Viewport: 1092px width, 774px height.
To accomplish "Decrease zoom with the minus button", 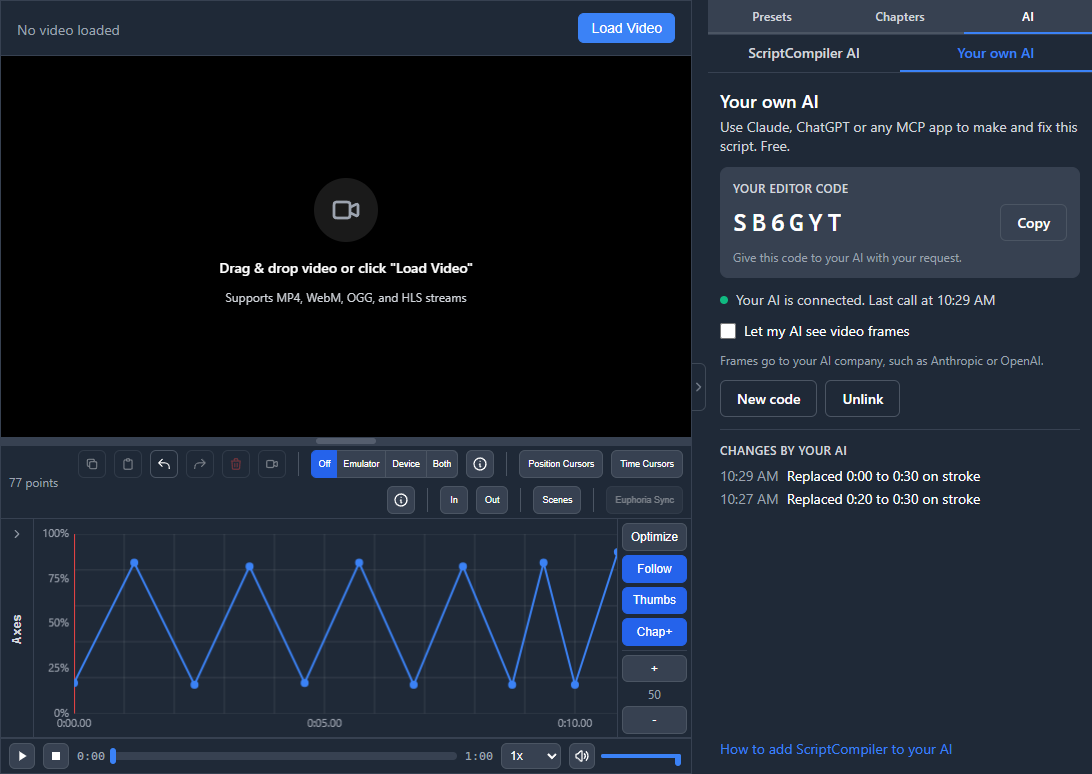I will click(x=654, y=720).
